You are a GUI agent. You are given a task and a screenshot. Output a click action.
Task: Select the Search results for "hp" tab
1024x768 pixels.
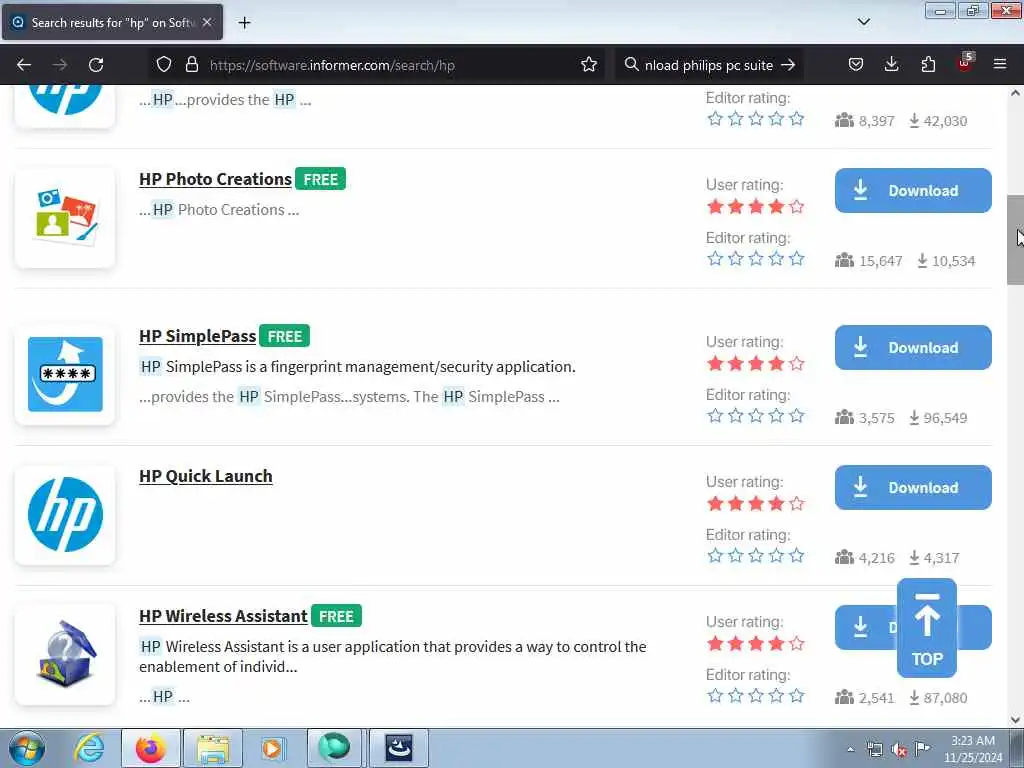click(112, 22)
